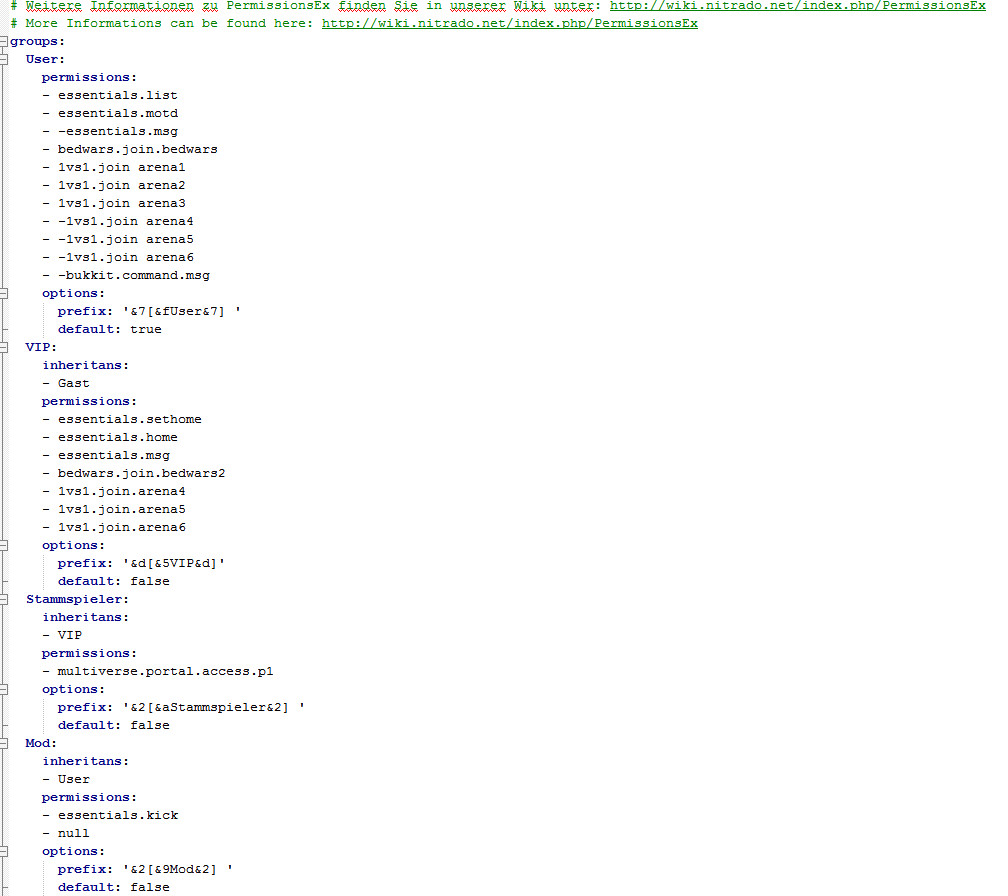Click the negated '-essentials.msg' line
Image resolution: width=1008 pixels, height=896 pixels.
[x=110, y=132]
